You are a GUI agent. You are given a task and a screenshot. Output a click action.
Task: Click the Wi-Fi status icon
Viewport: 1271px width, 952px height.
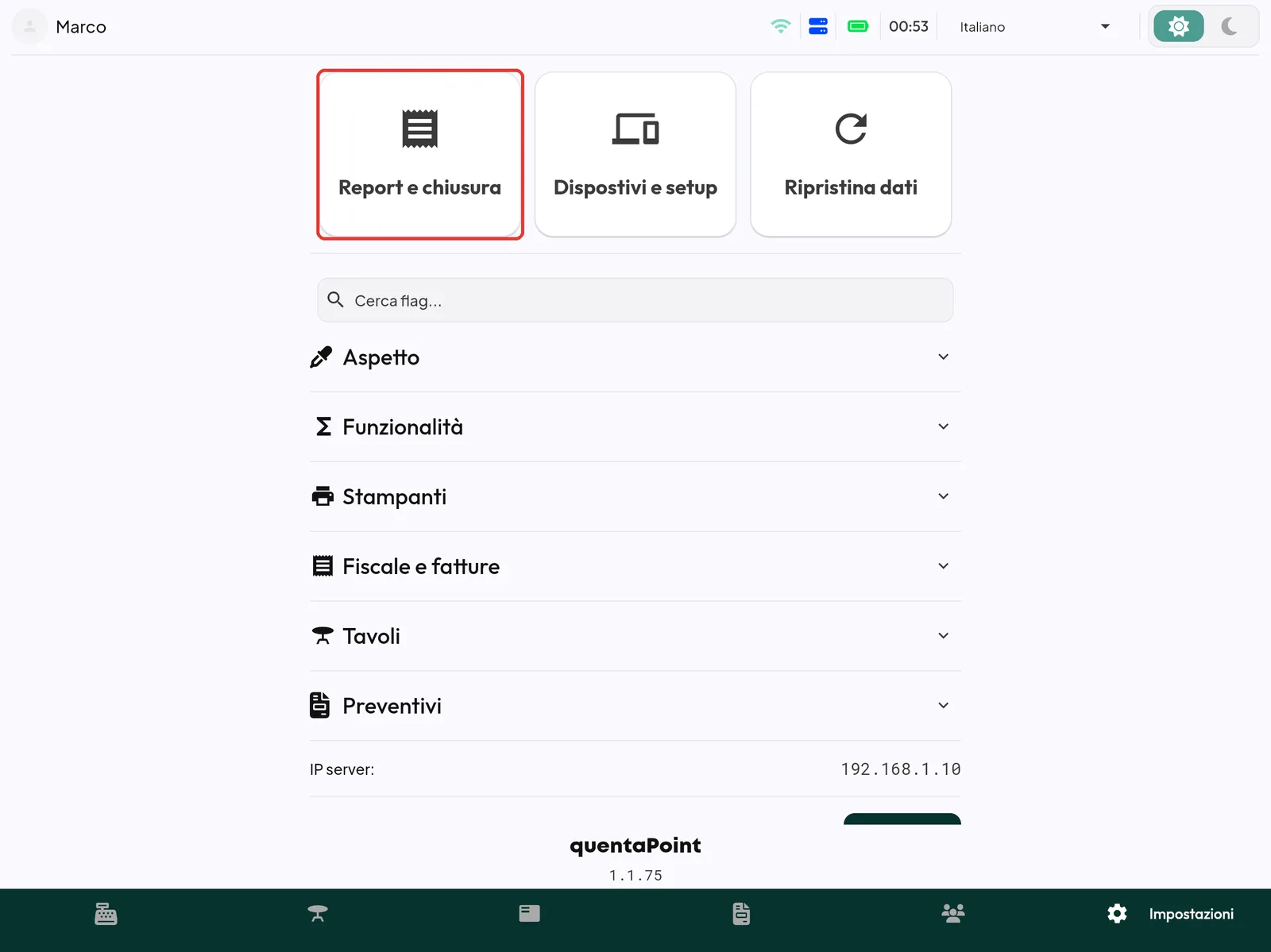point(781,26)
